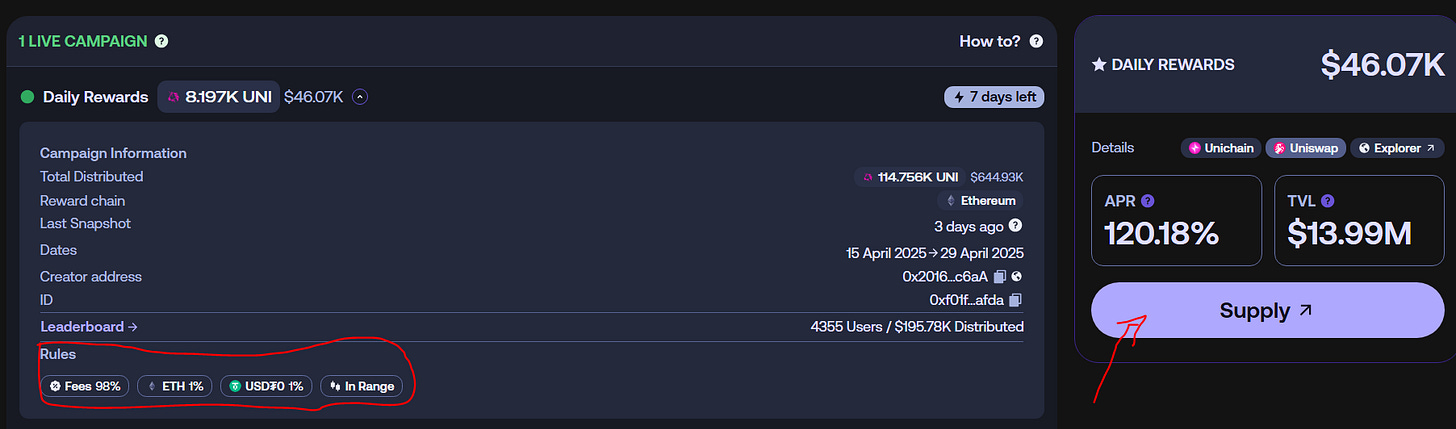This screenshot has width=1456, height=429.
Task: Click the 0xf01f...afda ID text
Action: pyautogui.click(x=967, y=300)
